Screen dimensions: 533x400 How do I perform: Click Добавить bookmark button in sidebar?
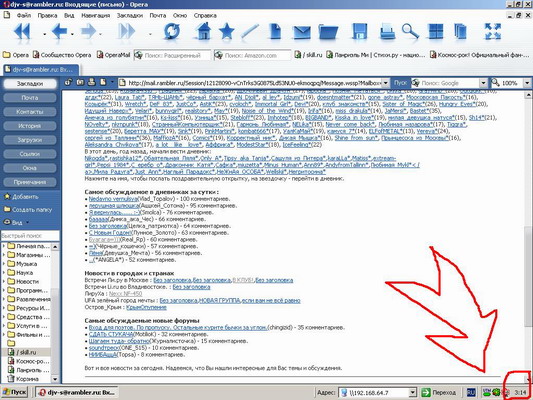tap(21, 197)
